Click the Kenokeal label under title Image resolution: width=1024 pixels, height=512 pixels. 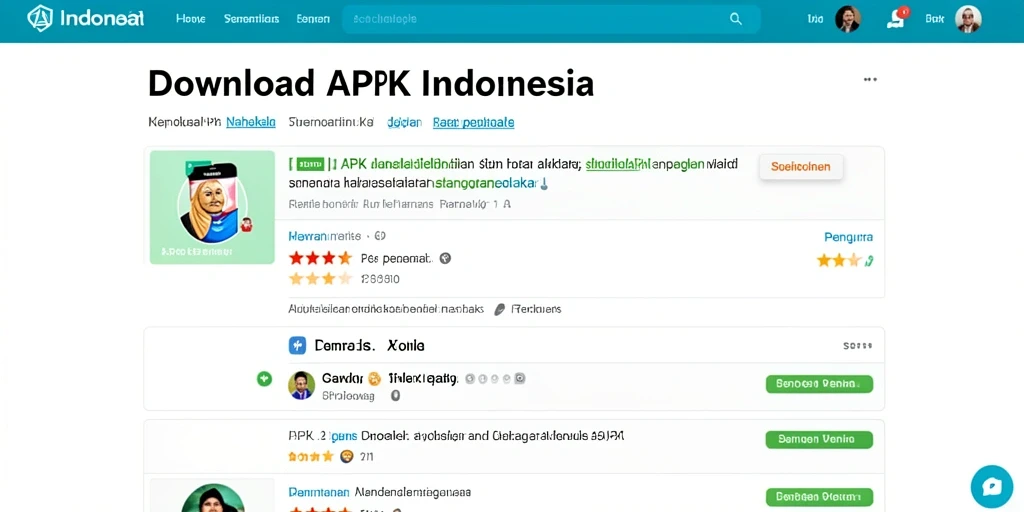(x=184, y=122)
